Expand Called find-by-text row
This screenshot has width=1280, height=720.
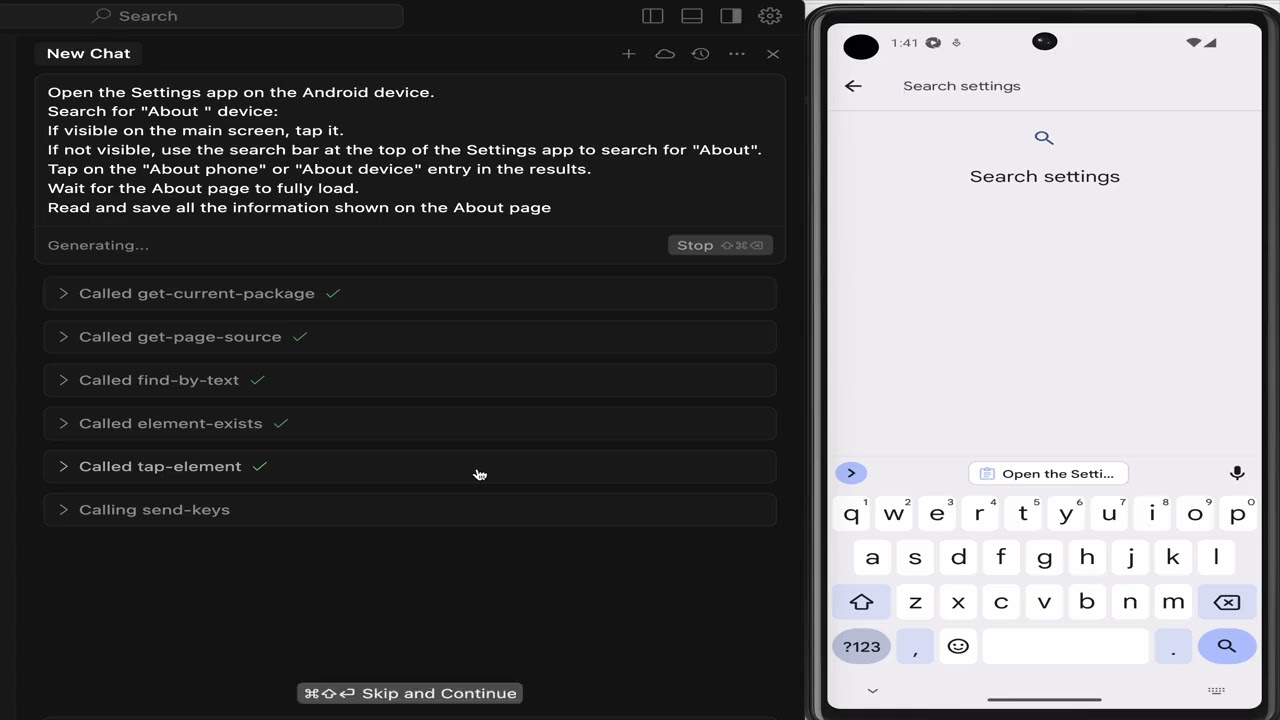coord(410,380)
